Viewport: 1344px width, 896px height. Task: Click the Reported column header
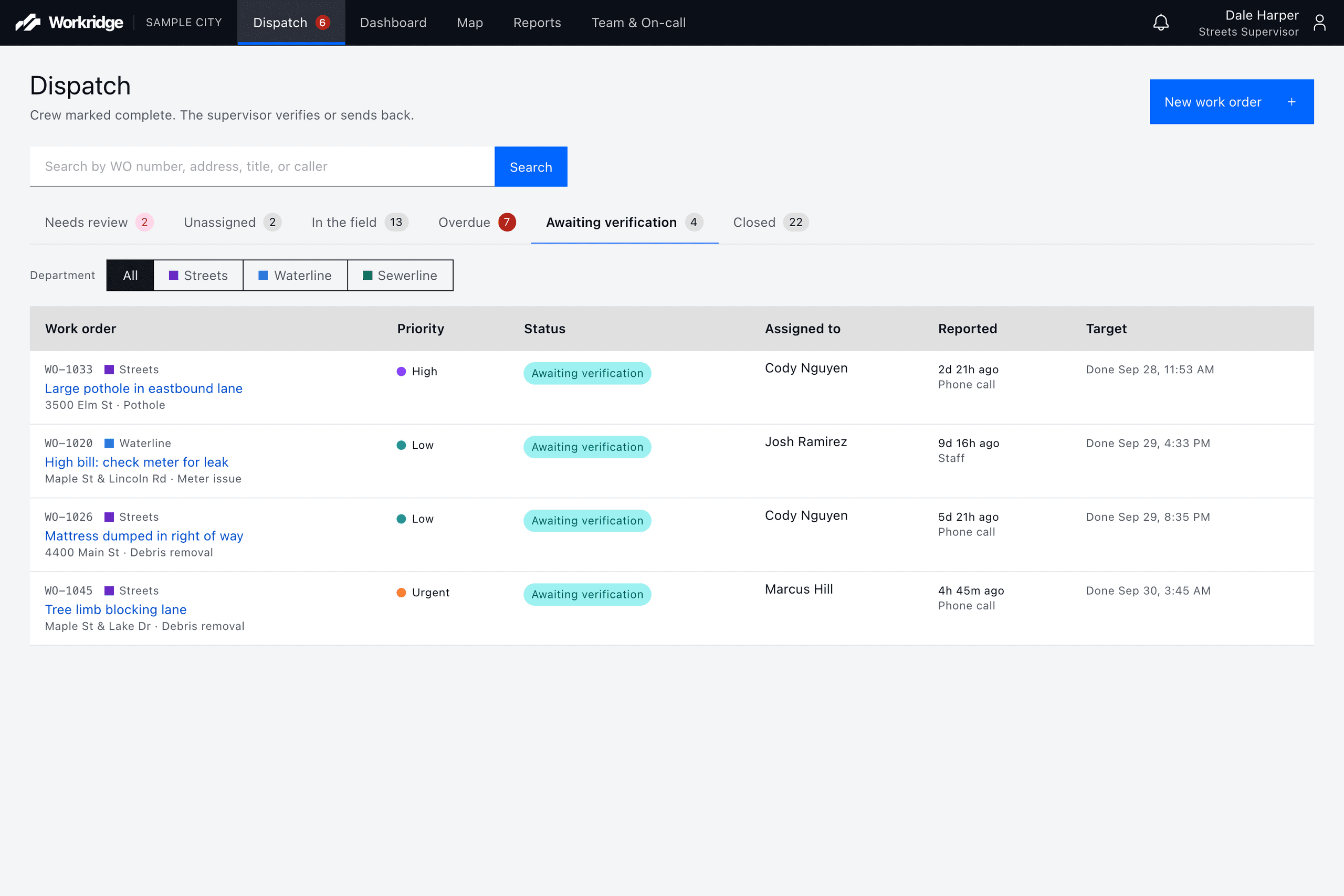click(968, 329)
